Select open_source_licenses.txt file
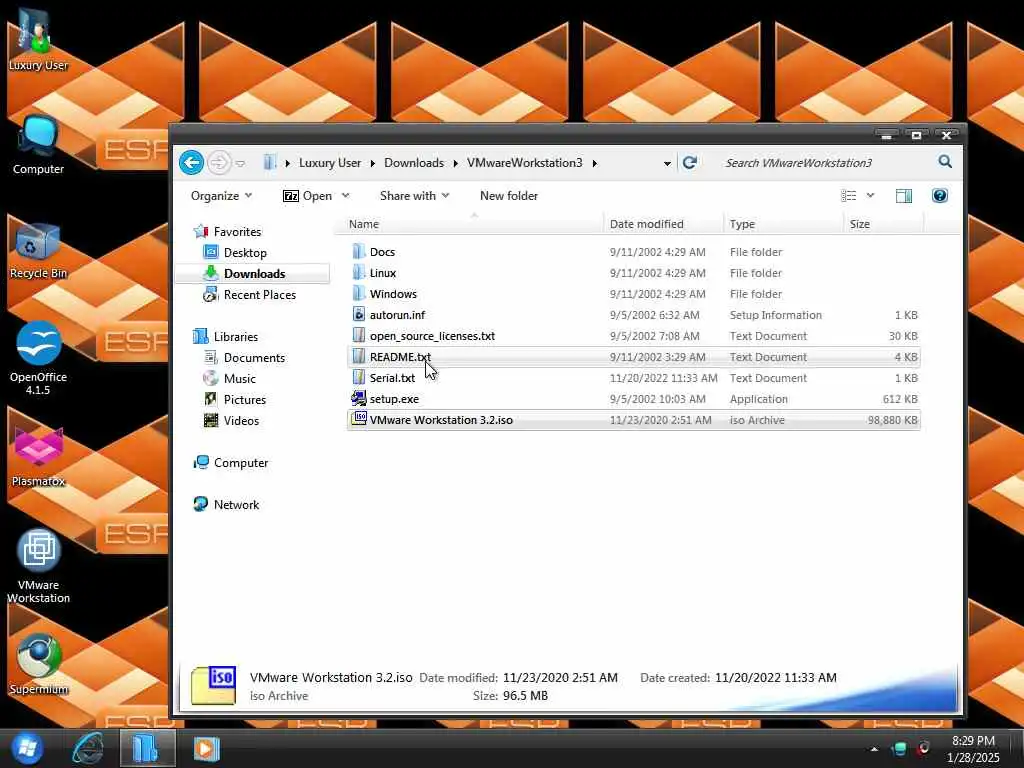 tap(633, 336)
